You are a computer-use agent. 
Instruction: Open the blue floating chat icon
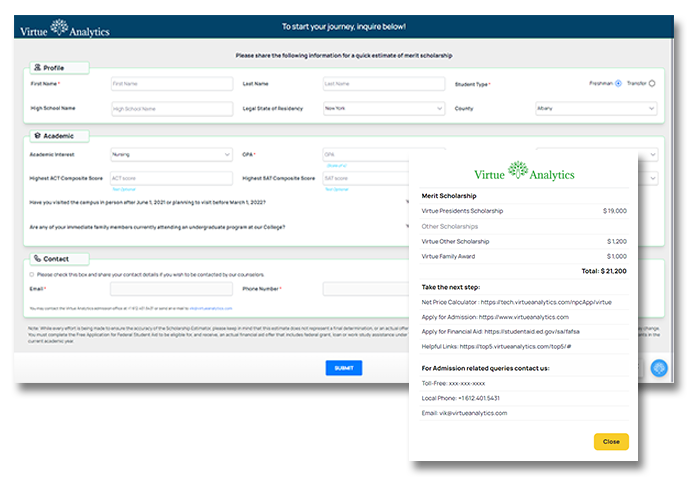[x=658, y=368]
